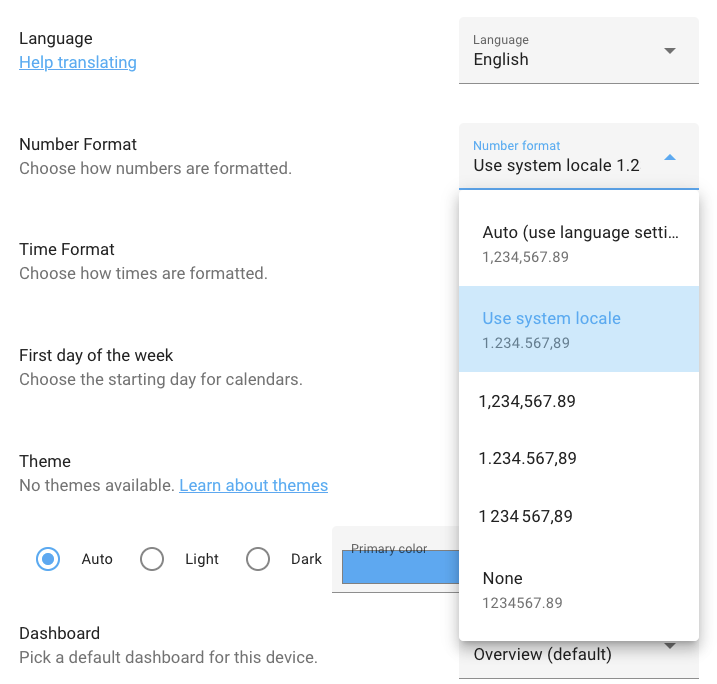The width and height of the screenshot is (717, 684).
Task: Click the Language dropdown arrow icon
Action: coord(670,51)
